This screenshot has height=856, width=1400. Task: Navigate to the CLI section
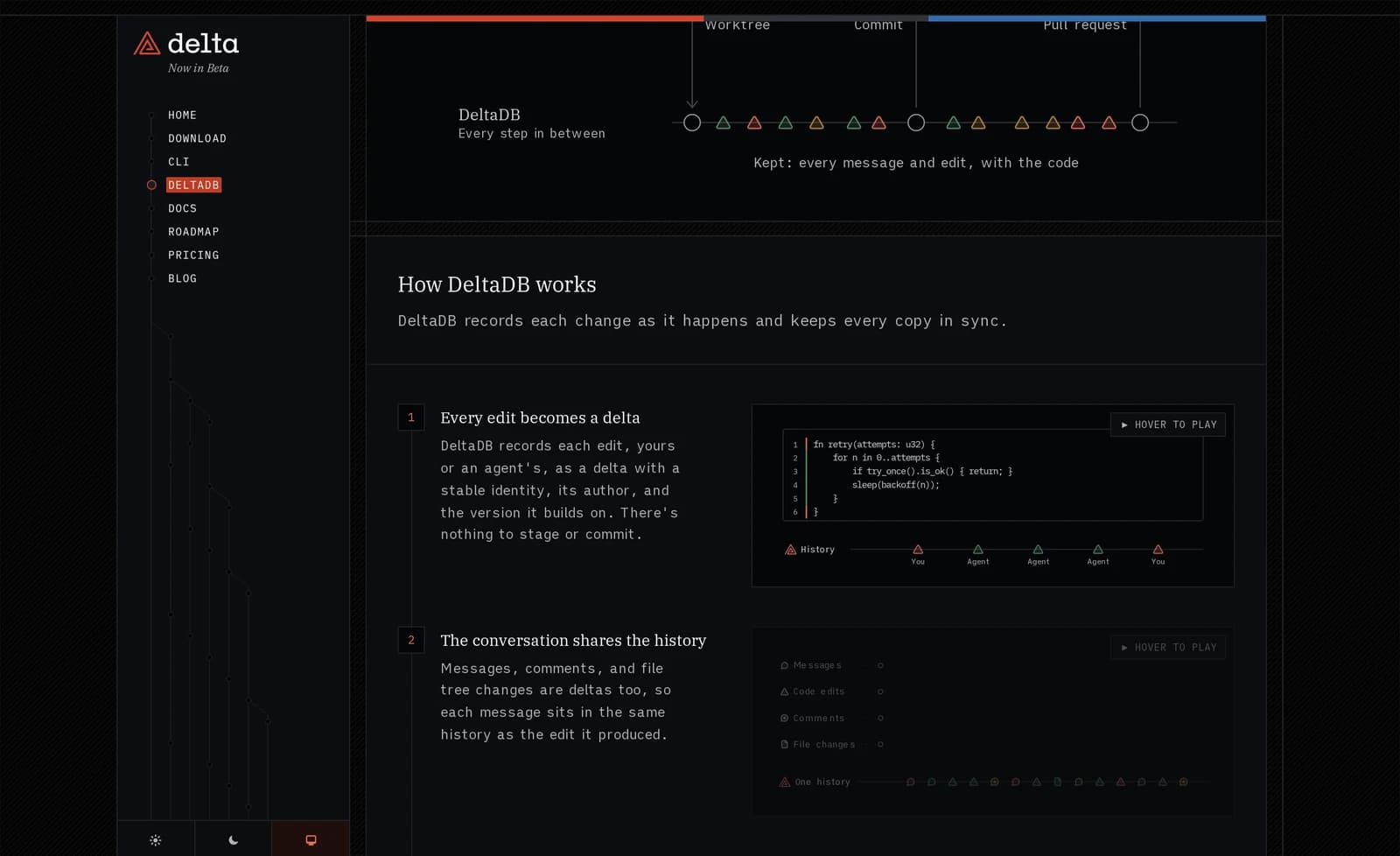(x=178, y=162)
